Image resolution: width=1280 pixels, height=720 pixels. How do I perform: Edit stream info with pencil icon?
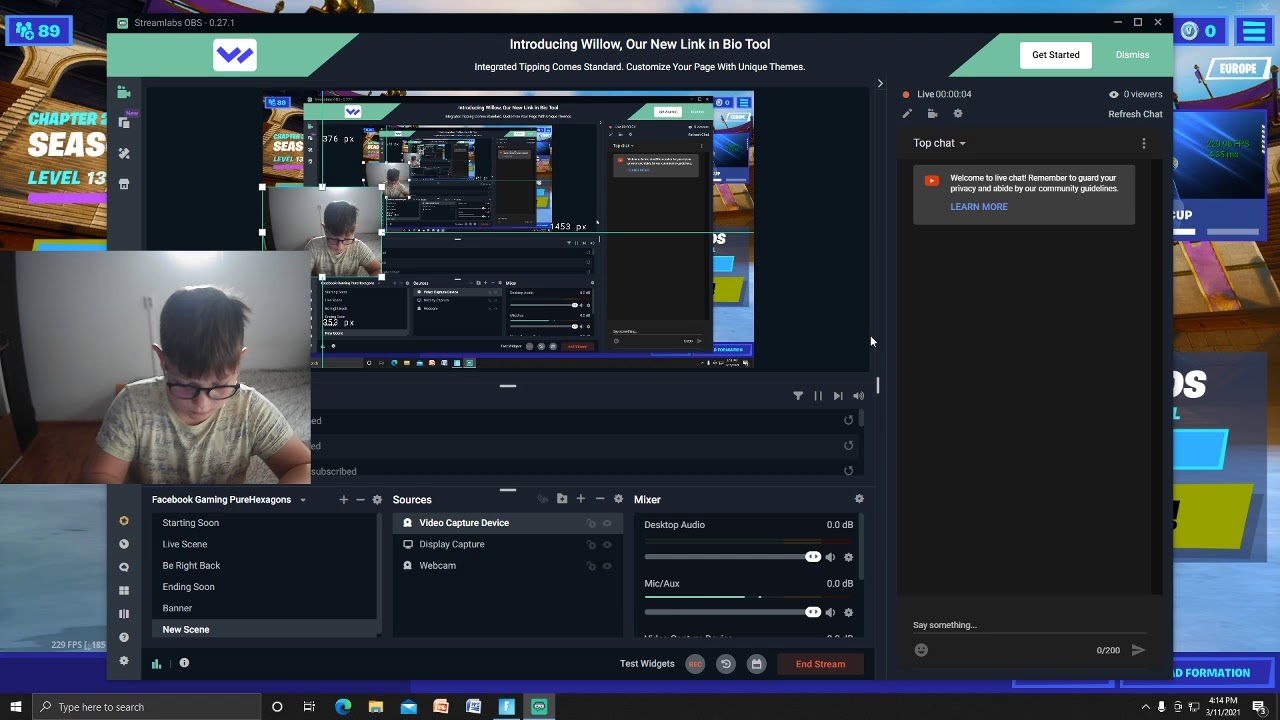(x=907, y=114)
